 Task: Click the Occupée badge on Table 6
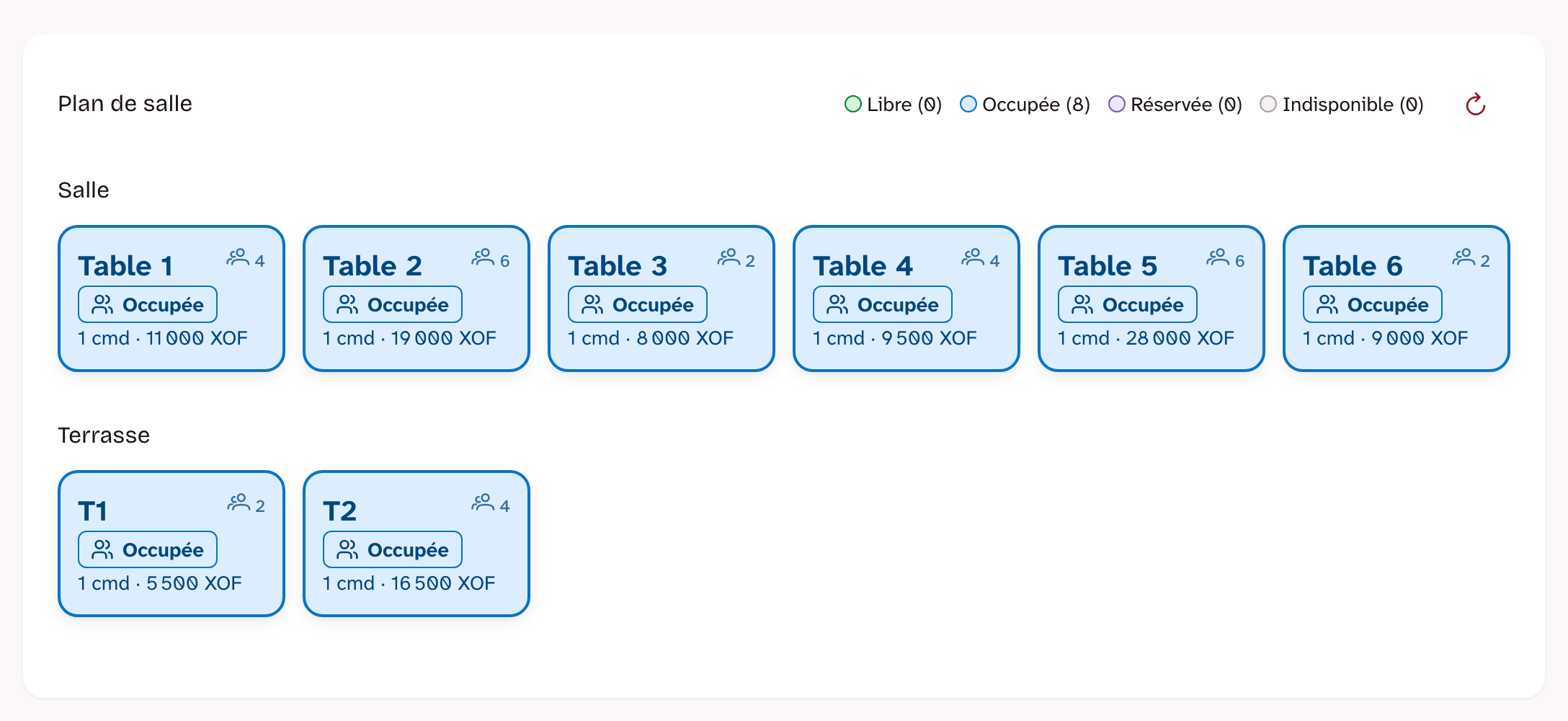(x=1373, y=304)
